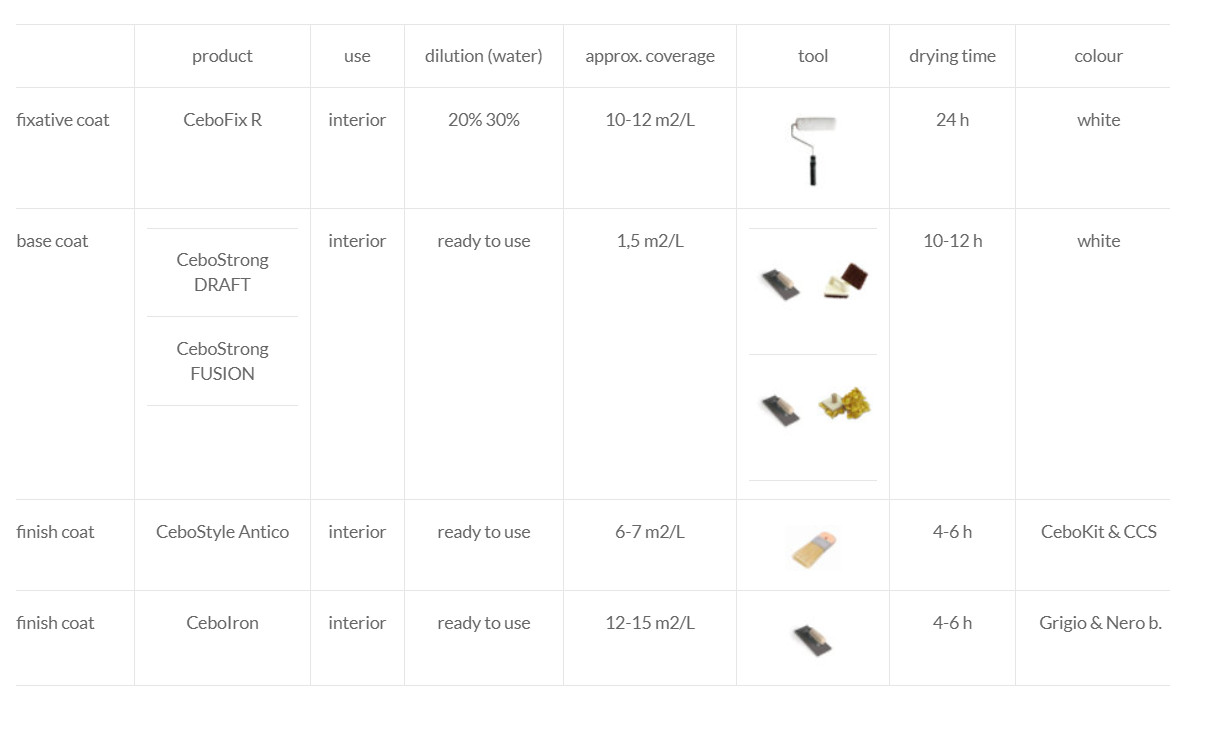Open the CeboIron product
Image resolution: width=1213 pixels, height=741 pixels.
222,623
